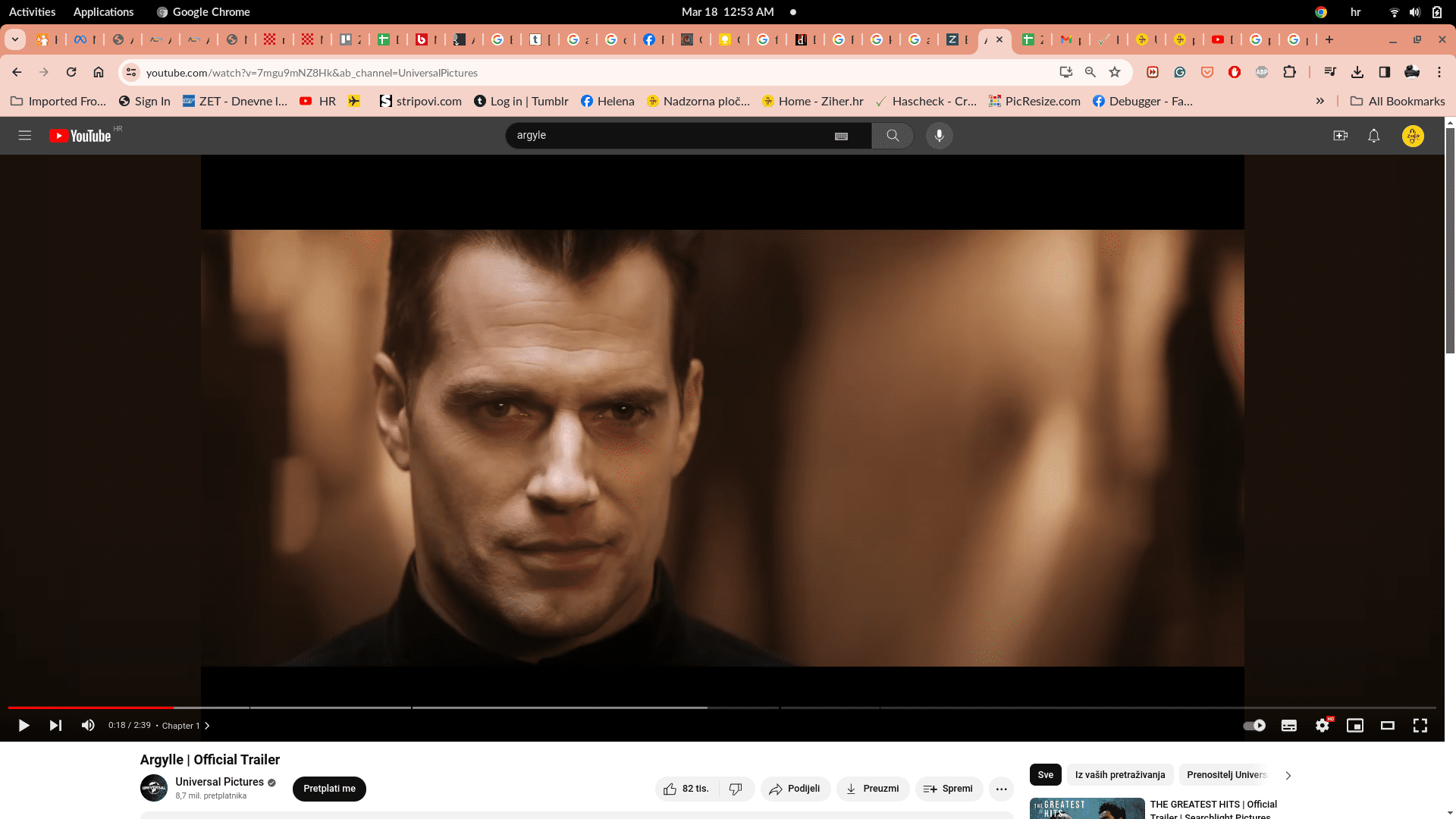Open YouTube notifications bell

[1373, 135]
